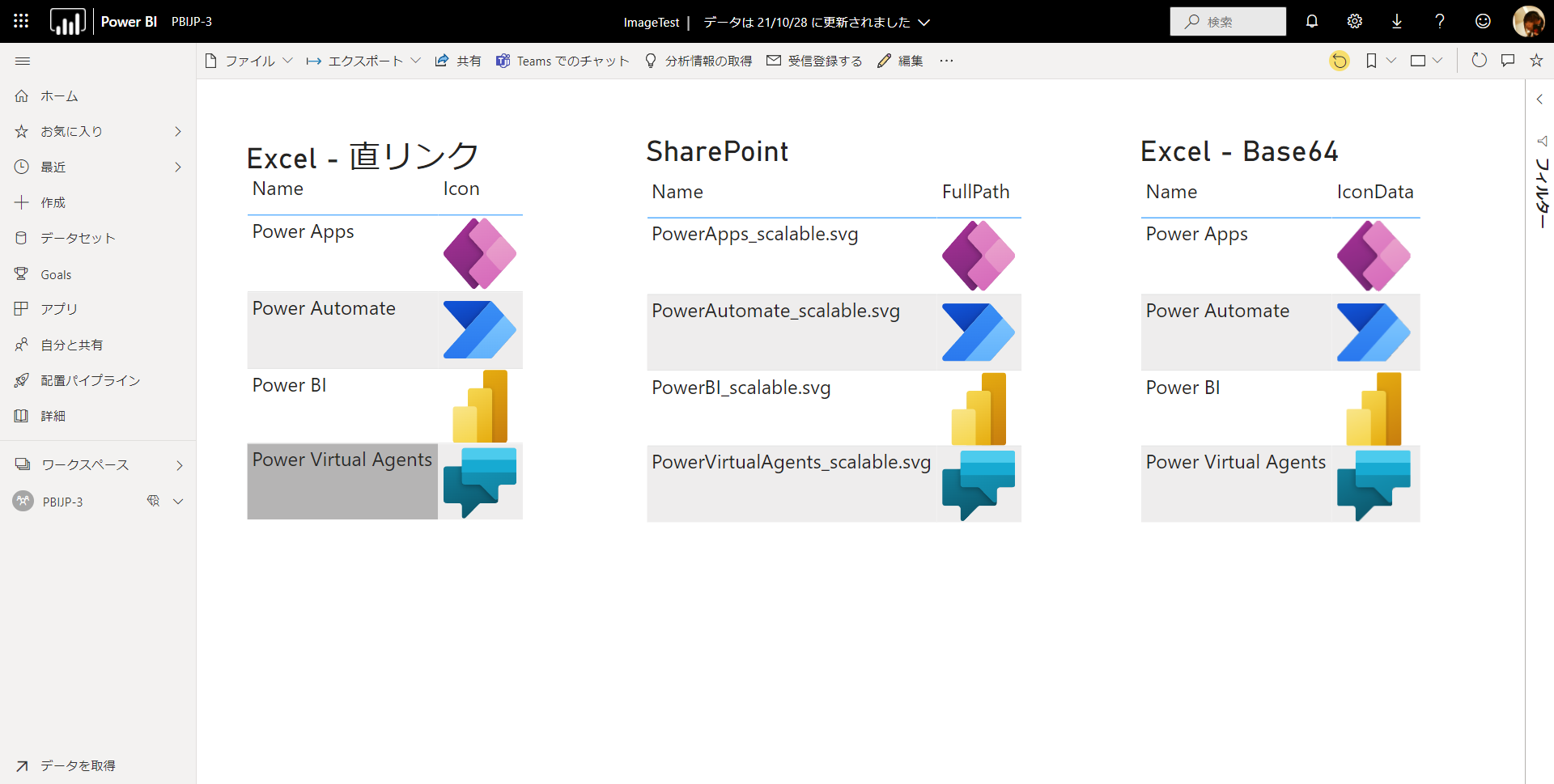Select Power Automate cell in Excel Base64 table
The height and width of the screenshot is (784, 1554).
coord(1236,332)
